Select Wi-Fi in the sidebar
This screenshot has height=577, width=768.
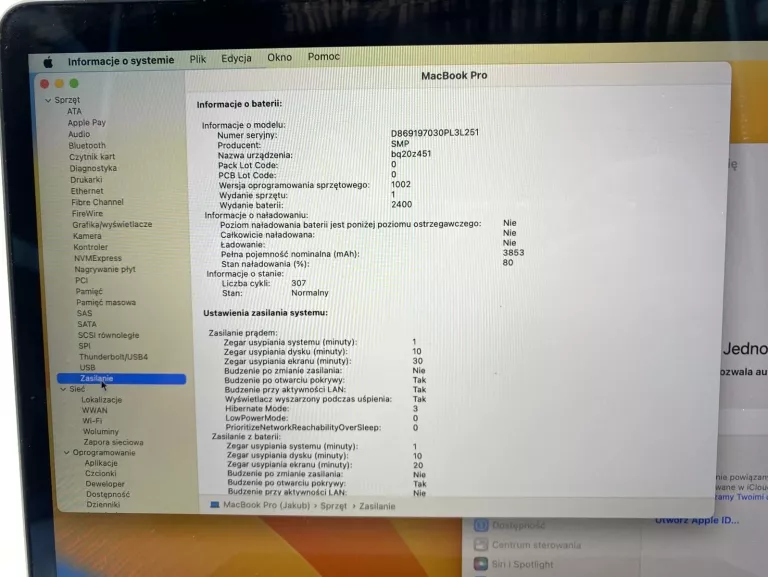(x=92, y=421)
